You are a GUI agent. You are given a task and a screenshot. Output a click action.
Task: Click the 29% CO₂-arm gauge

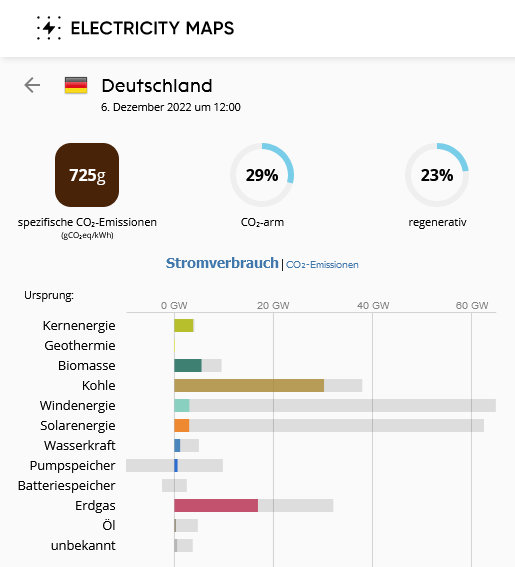(x=262, y=175)
